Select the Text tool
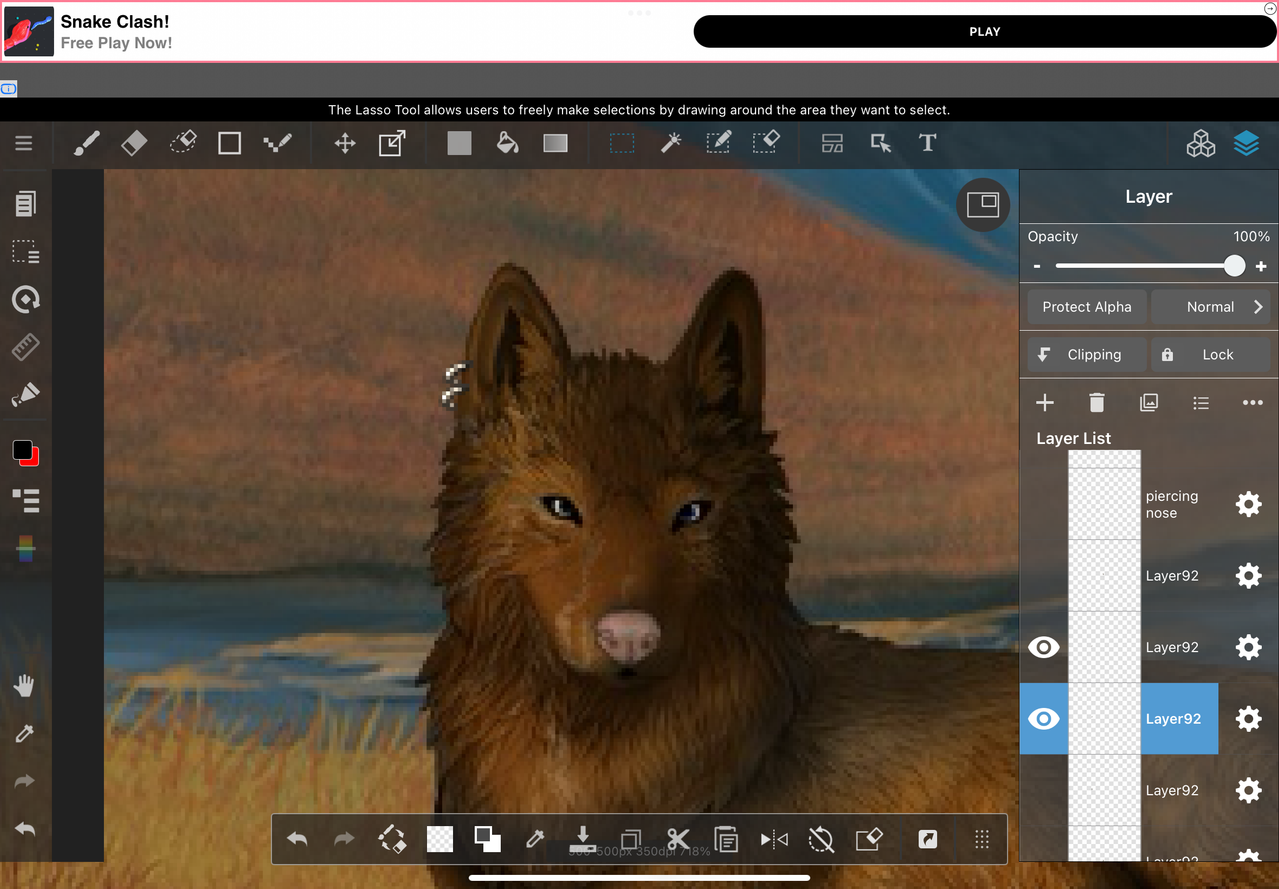1279x889 pixels. pos(927,144)
